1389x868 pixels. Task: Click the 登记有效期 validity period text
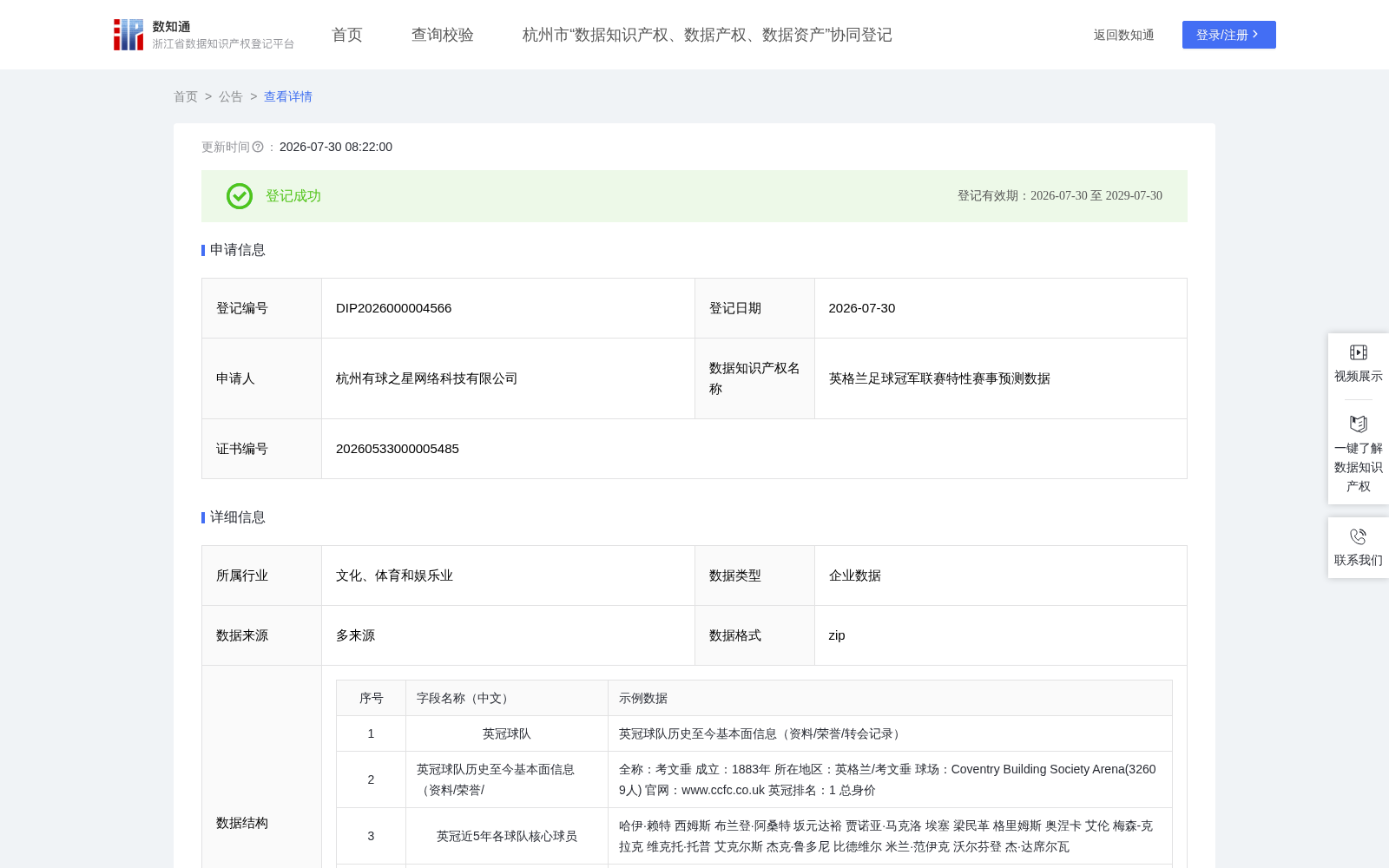tap(1060, 196)
